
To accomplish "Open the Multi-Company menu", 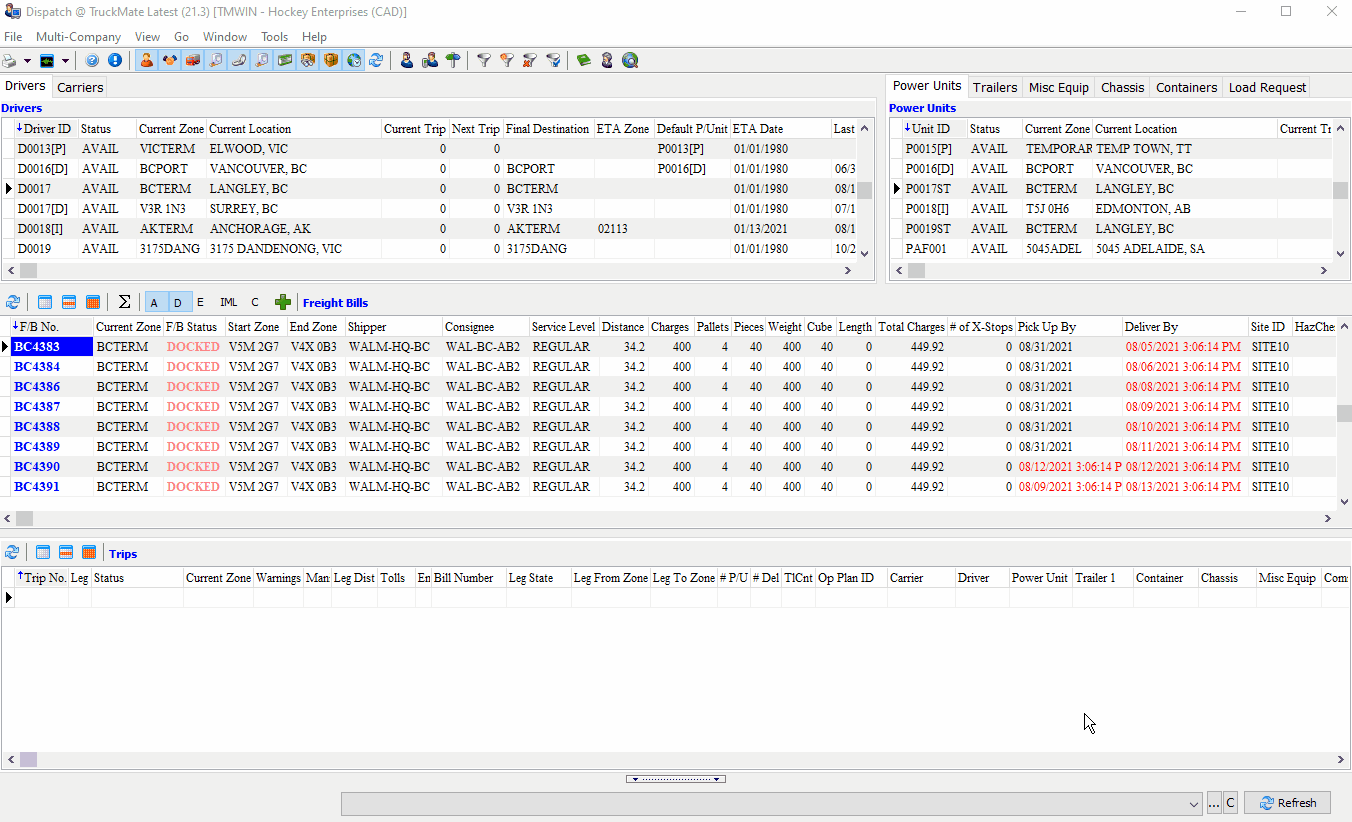I will (x=78, y=37).
